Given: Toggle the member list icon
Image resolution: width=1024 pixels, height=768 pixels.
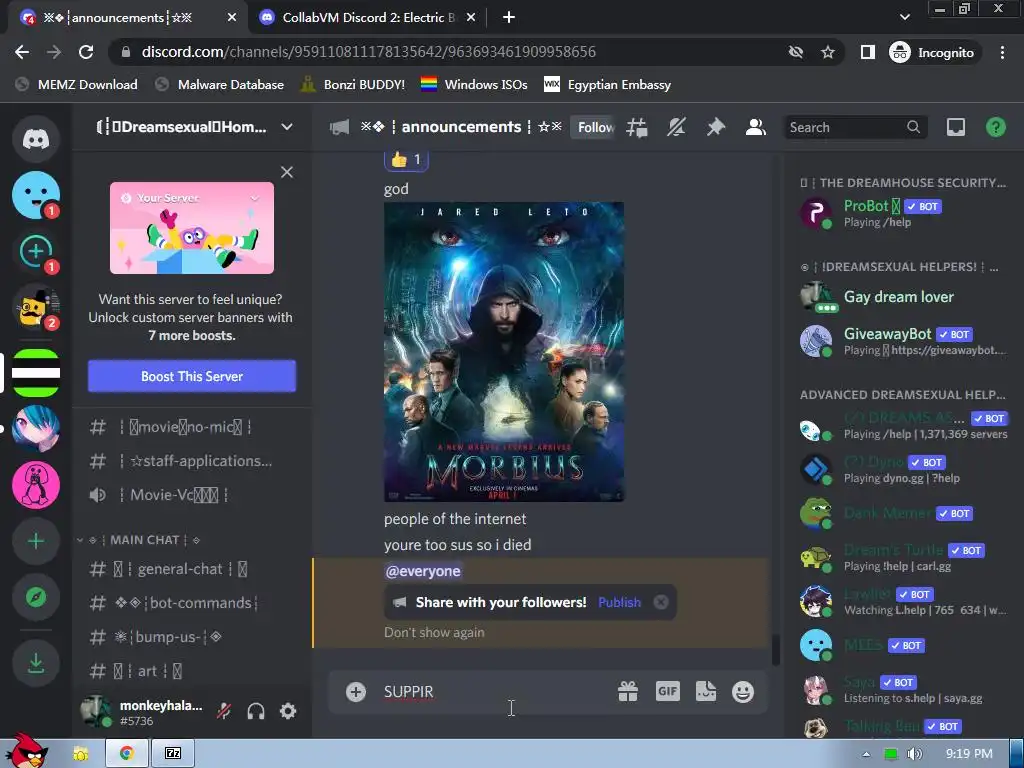Looking at the screenshot, I should pos(756,127).
